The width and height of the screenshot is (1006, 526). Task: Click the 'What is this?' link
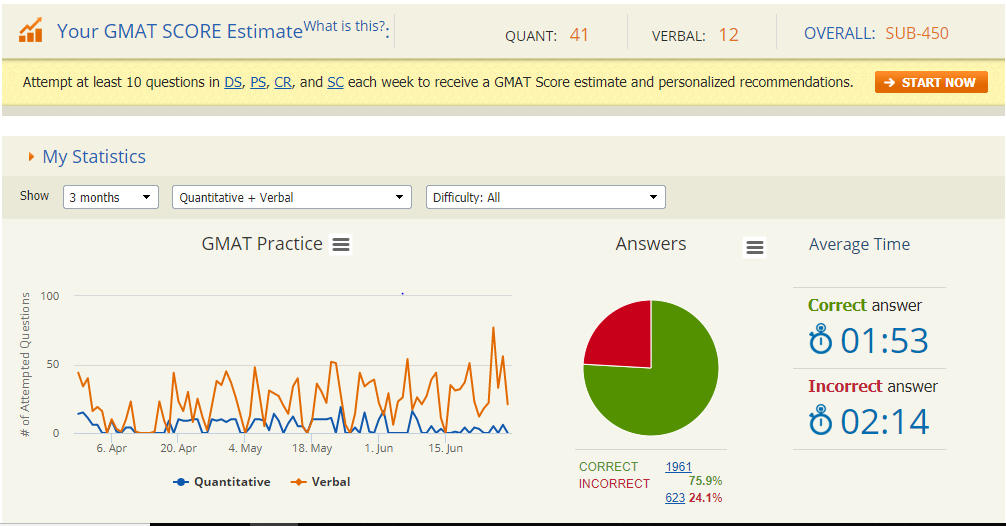coord(345,26)
